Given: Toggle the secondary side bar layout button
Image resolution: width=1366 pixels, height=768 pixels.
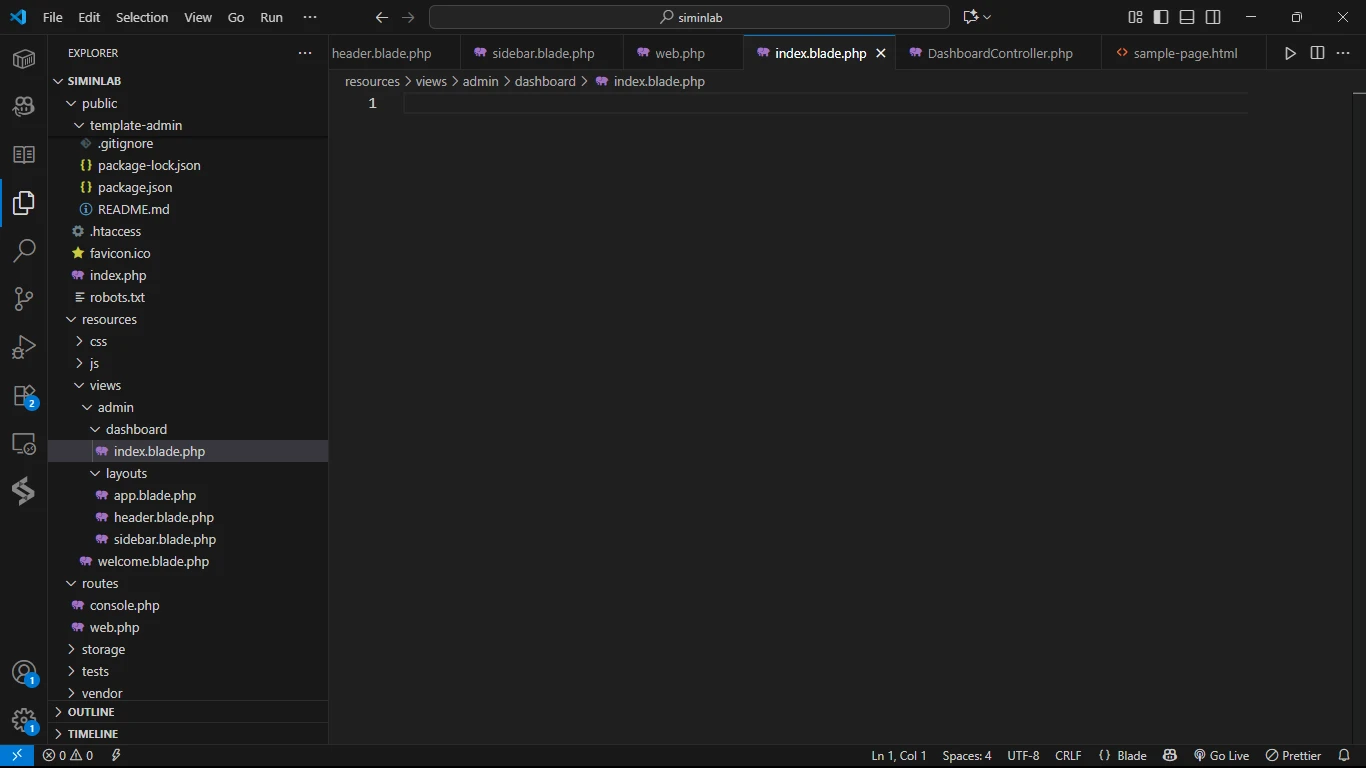Looking at the screenshot, I should coord(1213,17).
